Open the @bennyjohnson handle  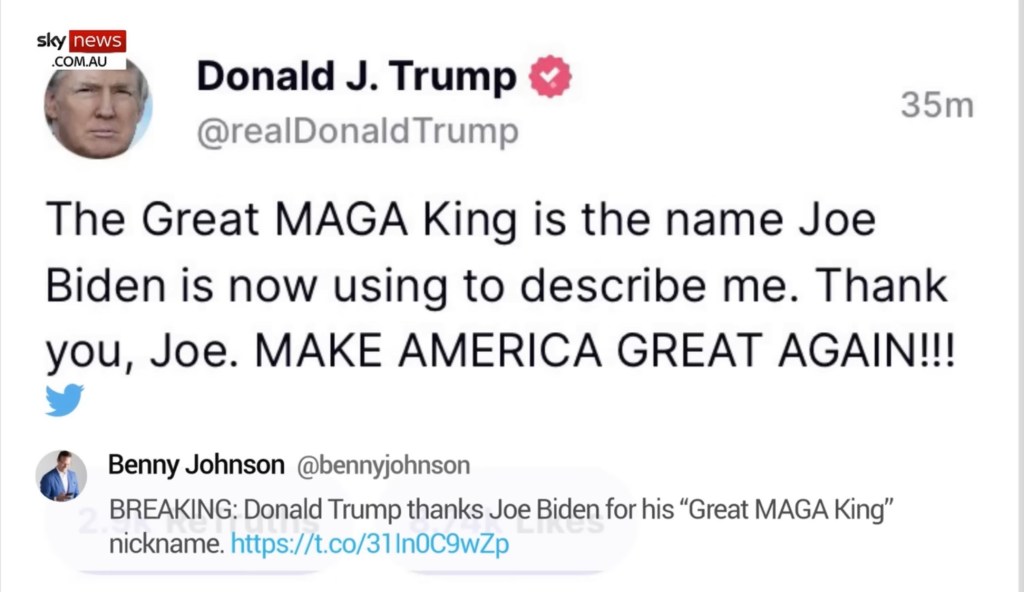point(383,465)
